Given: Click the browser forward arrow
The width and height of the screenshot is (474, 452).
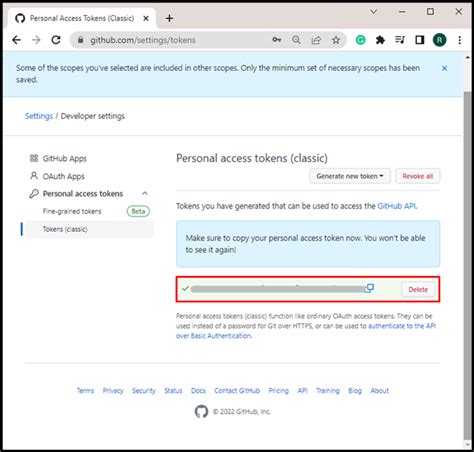Looking at the screenshot, I should click(36, 40).
